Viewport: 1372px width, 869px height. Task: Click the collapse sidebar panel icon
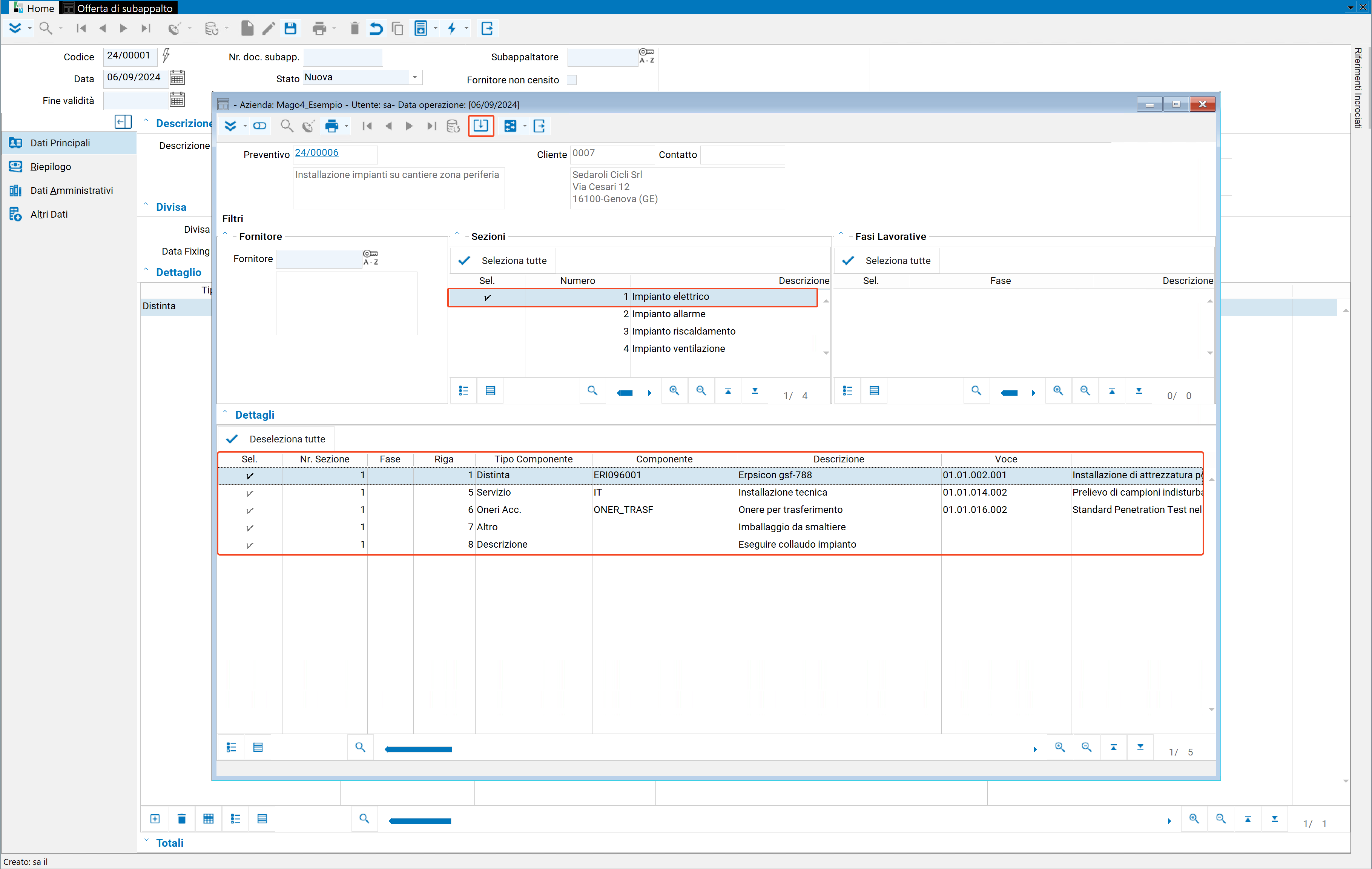click(123, 121)
